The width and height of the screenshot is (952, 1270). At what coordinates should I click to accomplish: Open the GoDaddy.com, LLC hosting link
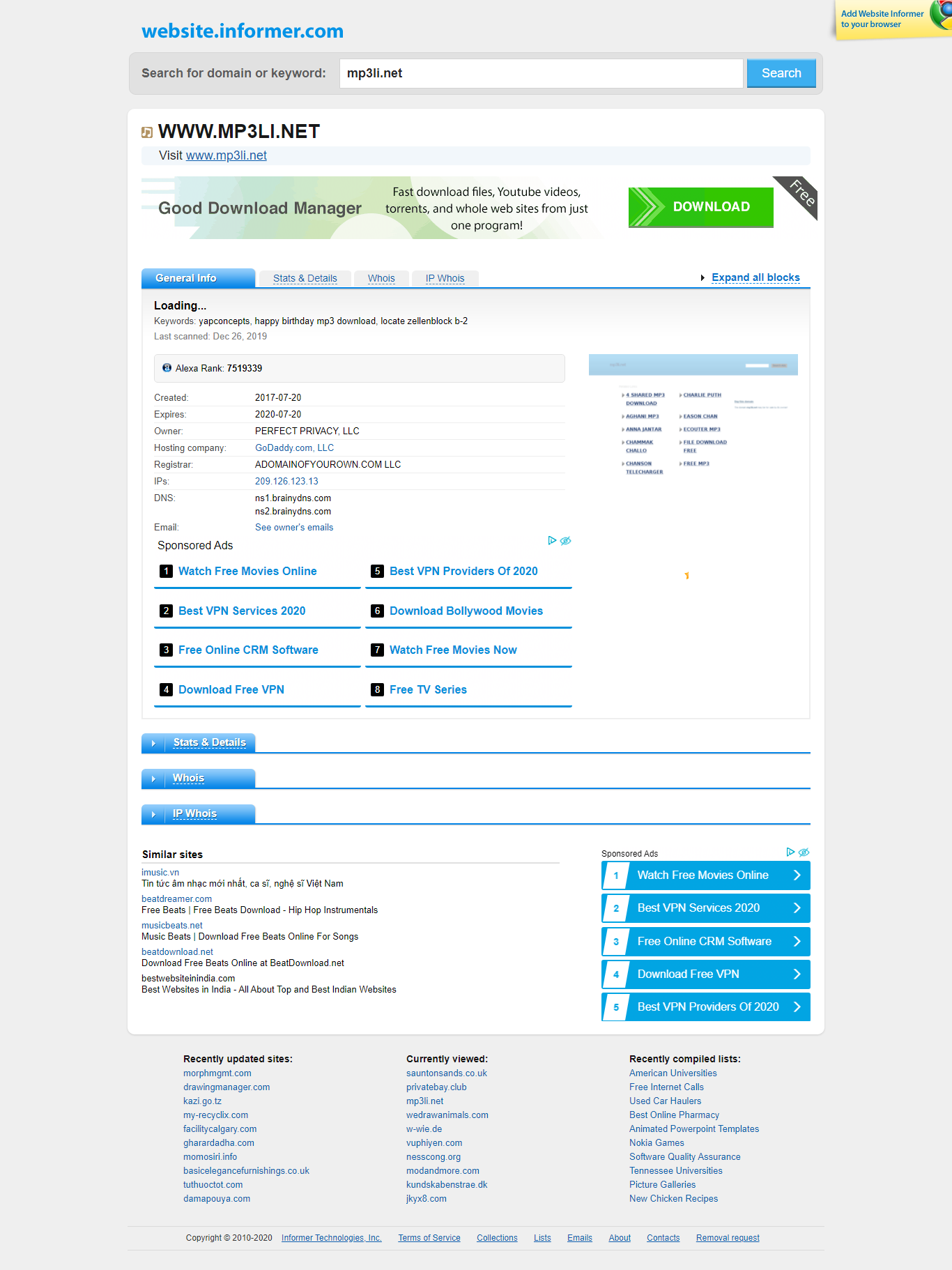pyautogui.click(x=294, y=448)
